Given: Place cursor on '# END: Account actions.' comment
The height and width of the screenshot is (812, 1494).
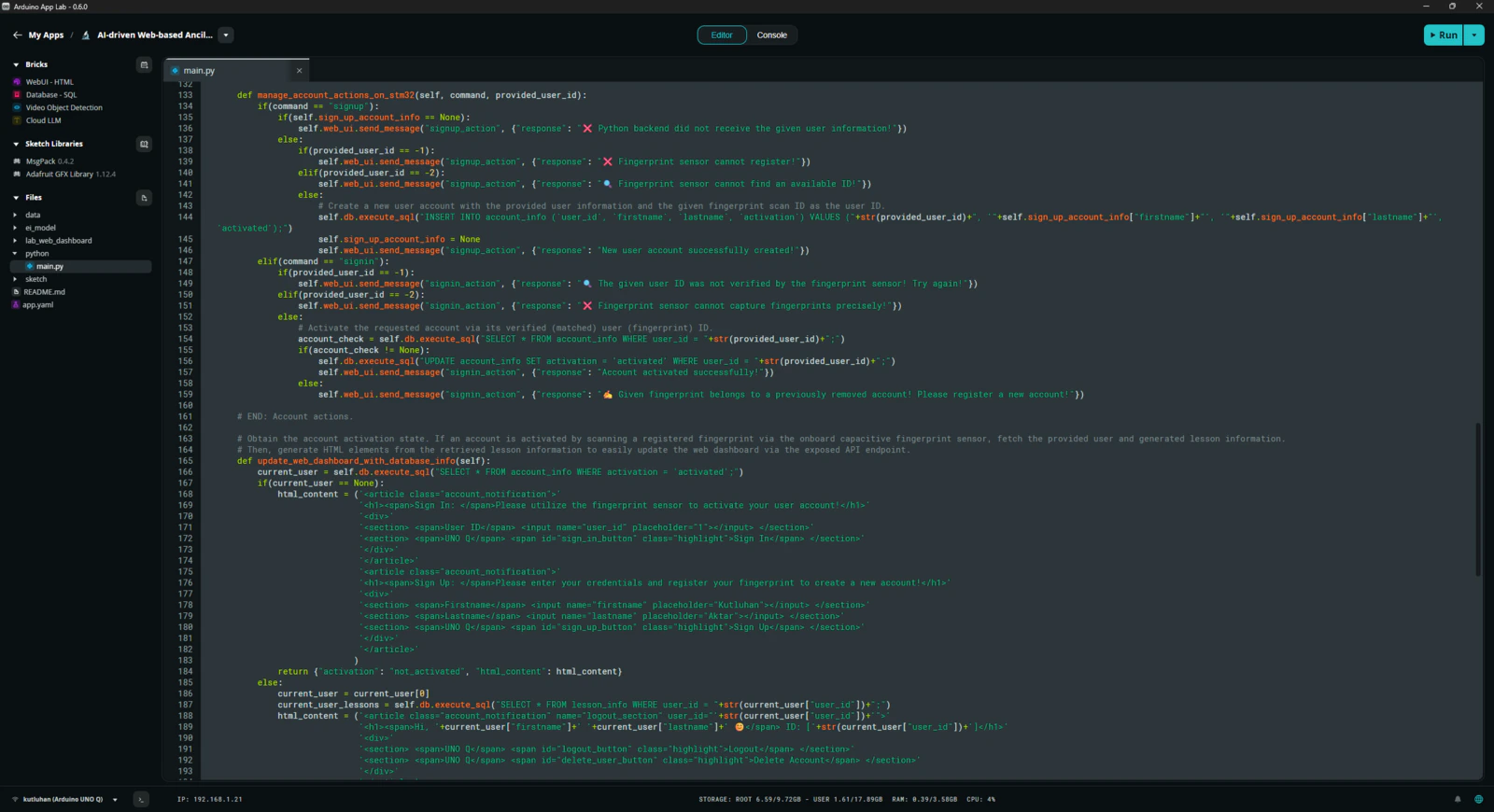Looking at the screenshot, I should [295, 416].
